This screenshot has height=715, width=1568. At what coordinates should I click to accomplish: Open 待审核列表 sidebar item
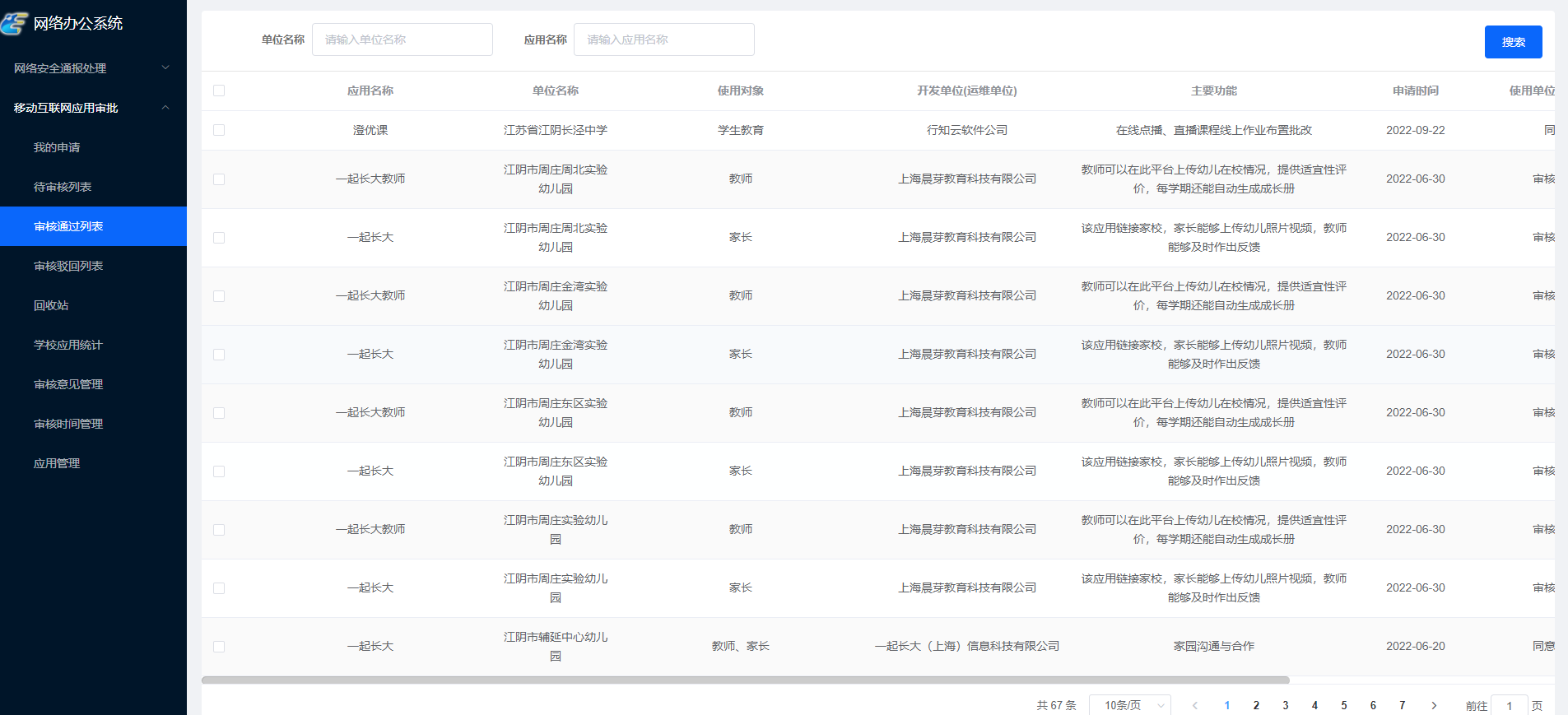(63, 187)
